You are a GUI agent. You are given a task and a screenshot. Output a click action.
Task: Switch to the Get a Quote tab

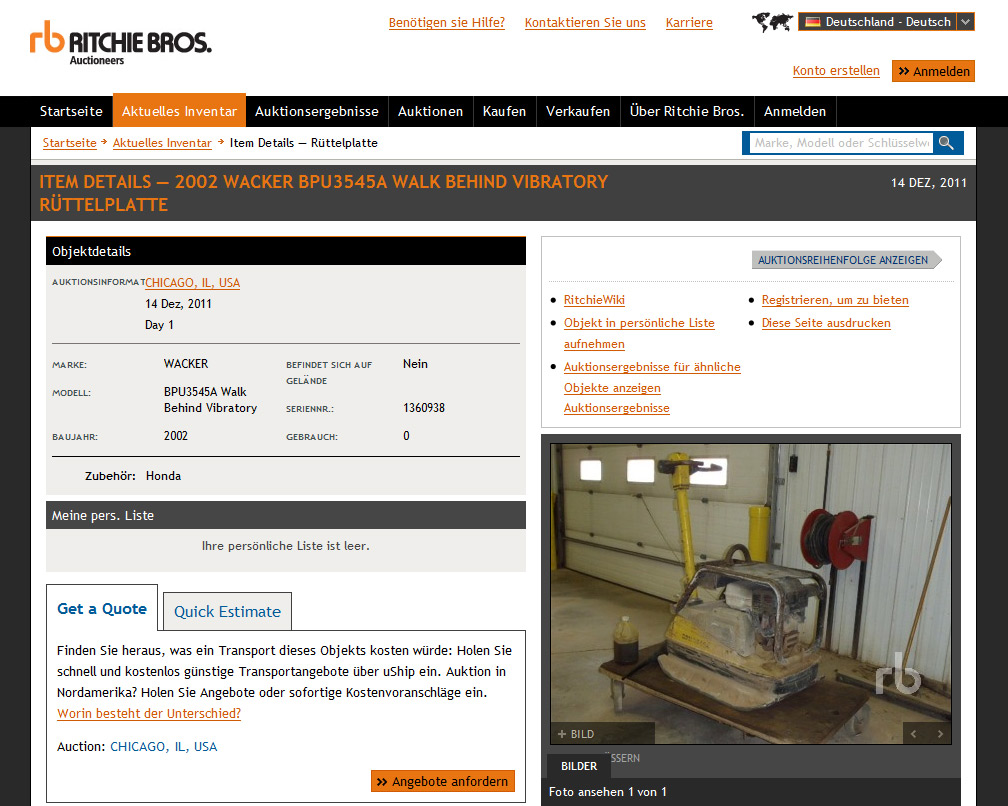coord(102,608)
